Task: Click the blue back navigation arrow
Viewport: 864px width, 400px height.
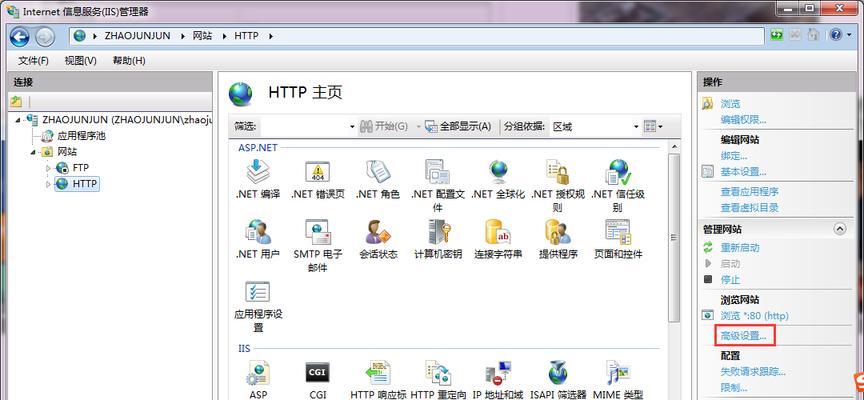Action: click(20, 36)
